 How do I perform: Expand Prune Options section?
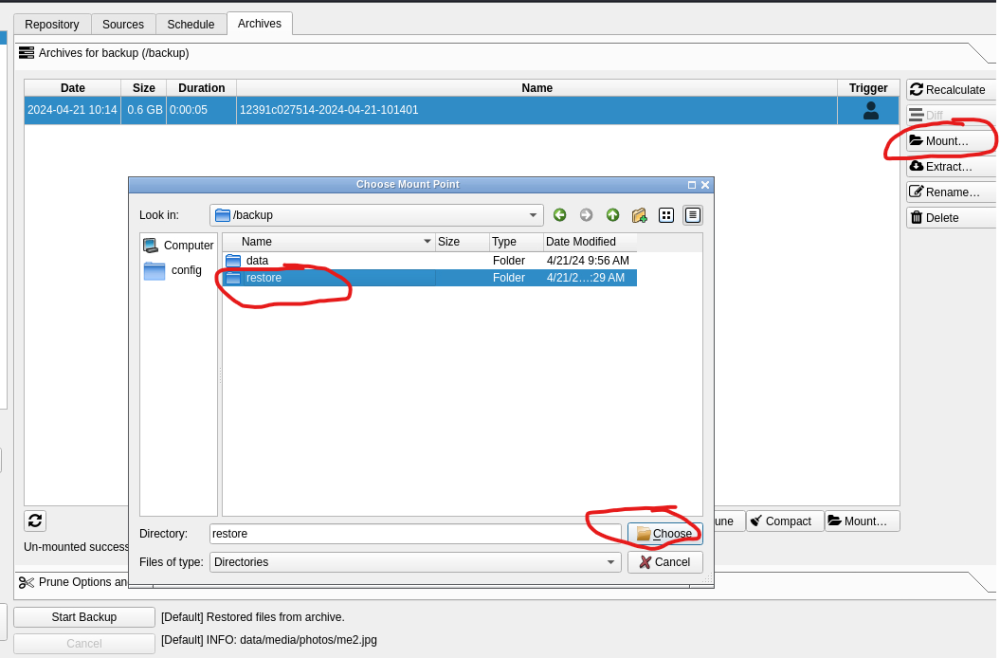[x=73, y=582]
